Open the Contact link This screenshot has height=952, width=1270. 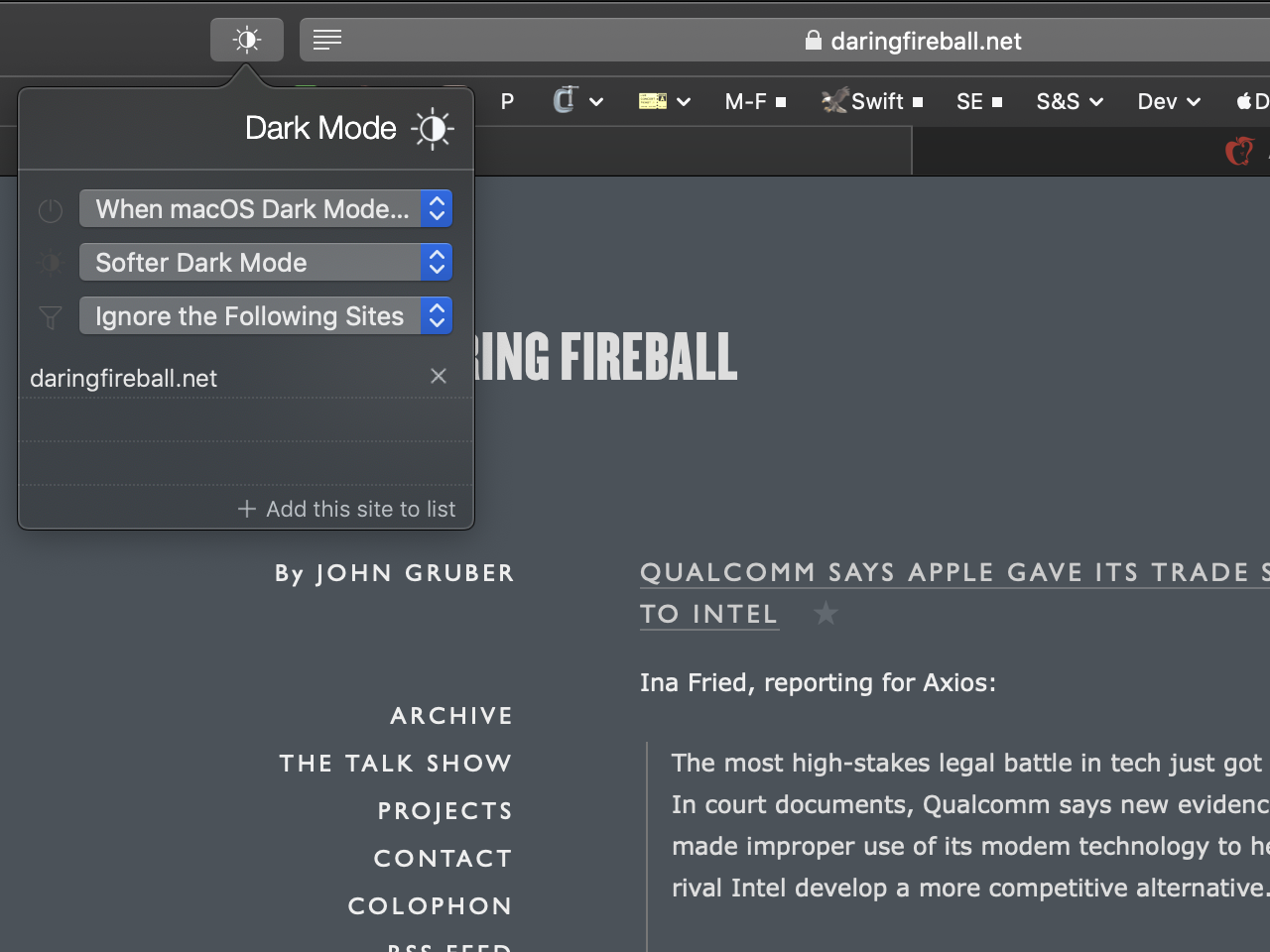click(444, 859)
